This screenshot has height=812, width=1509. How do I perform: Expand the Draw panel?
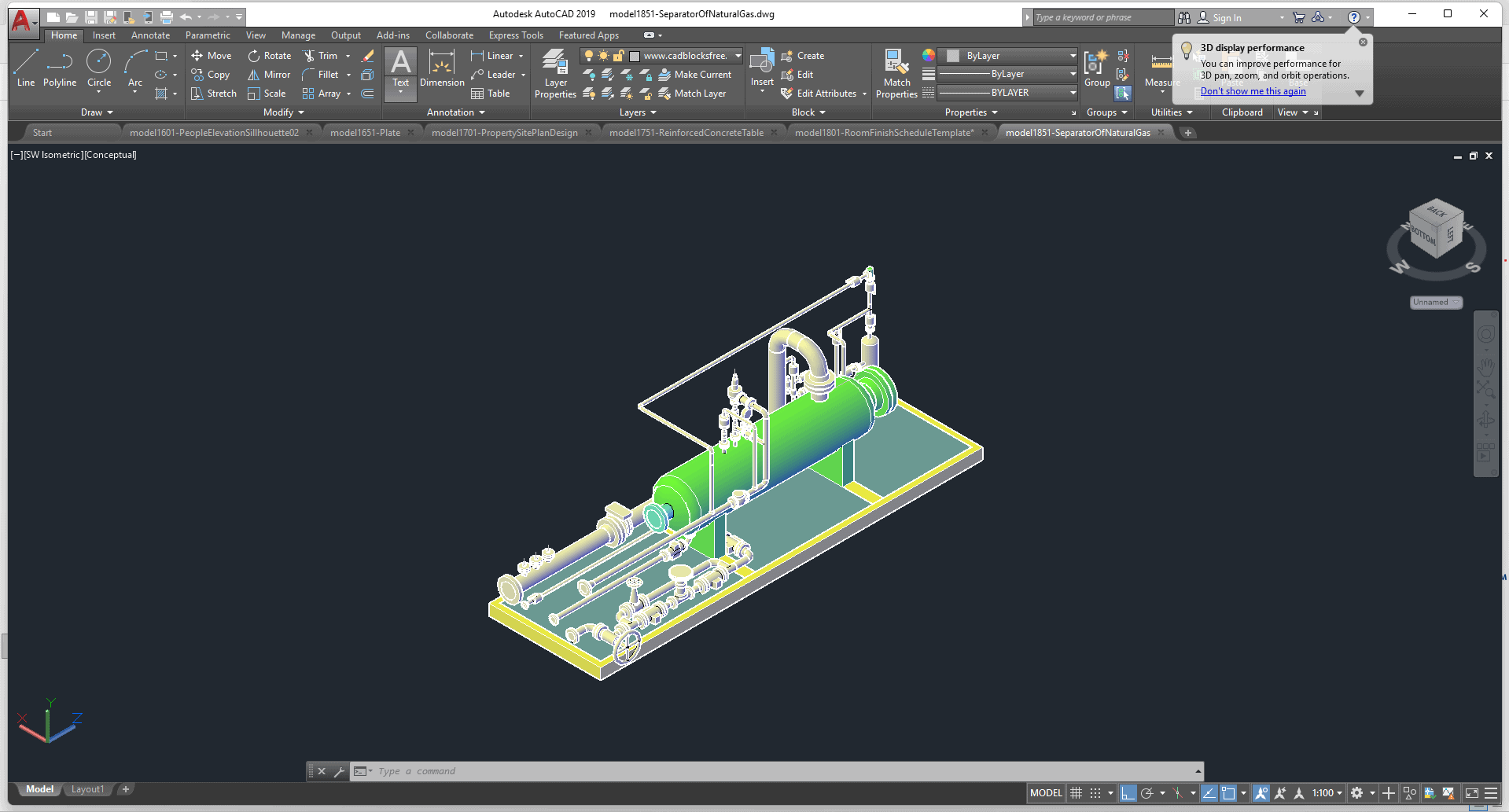click(97, 112)
